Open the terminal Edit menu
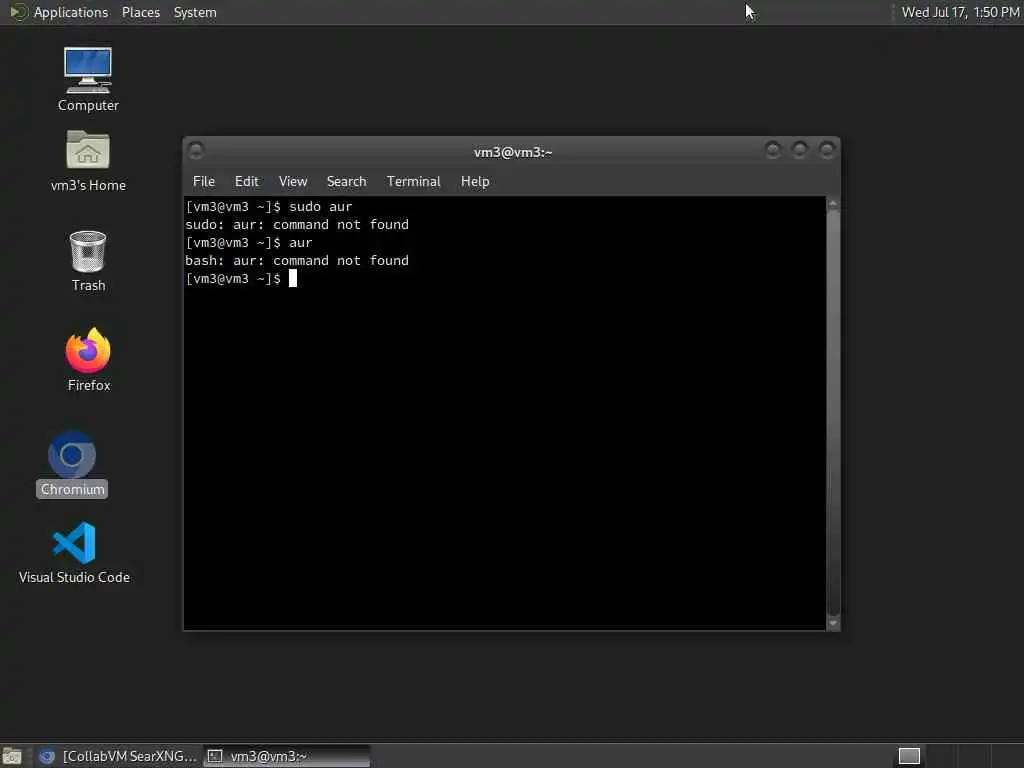The height and width of the screenshot is (768, 1024). click(x=247, y=182)
